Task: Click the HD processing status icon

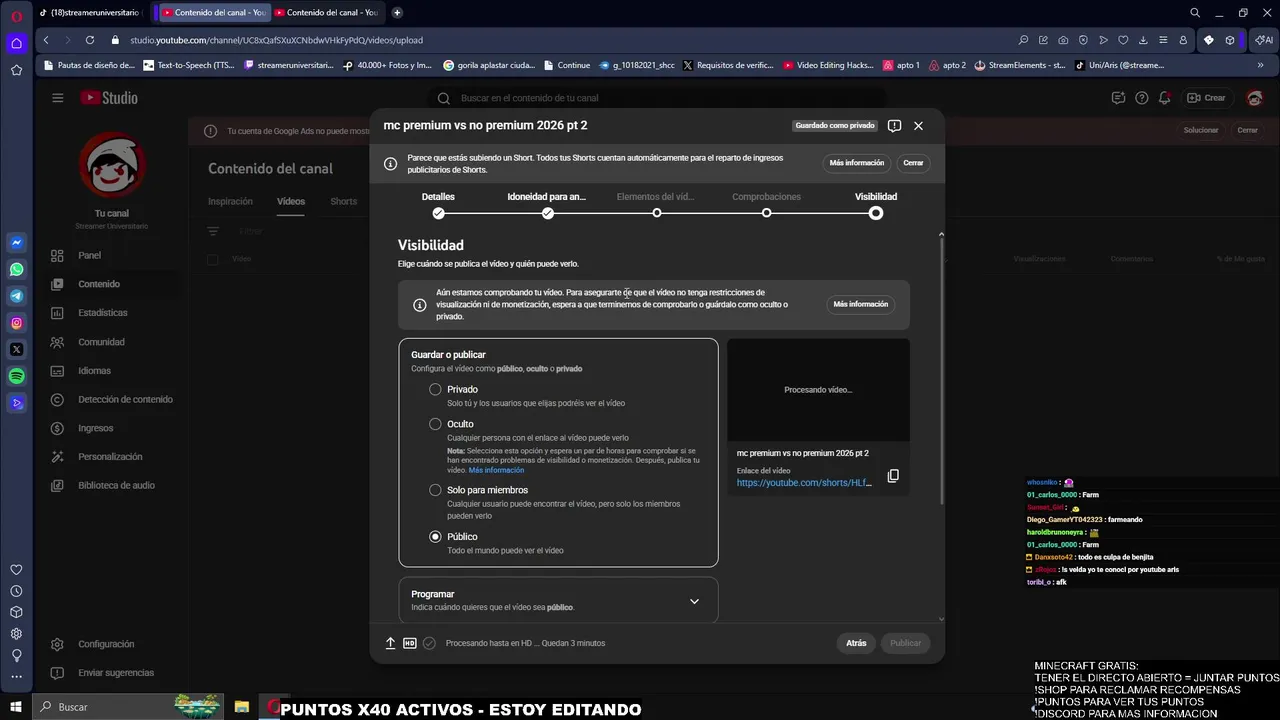Action: 410,643
